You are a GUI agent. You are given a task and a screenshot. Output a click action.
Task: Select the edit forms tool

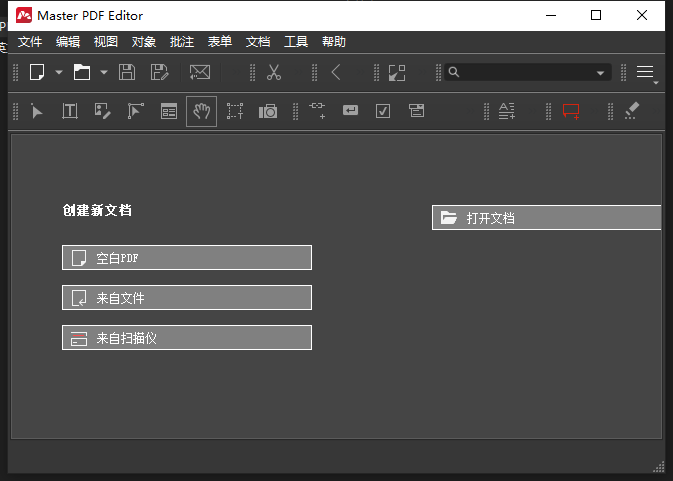click(169, 111)
